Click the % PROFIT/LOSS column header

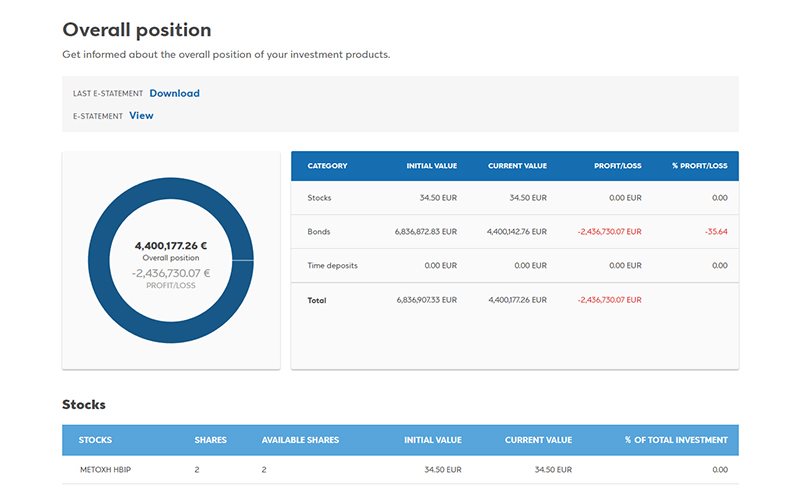pyautogui.click(x=699, y=166)
